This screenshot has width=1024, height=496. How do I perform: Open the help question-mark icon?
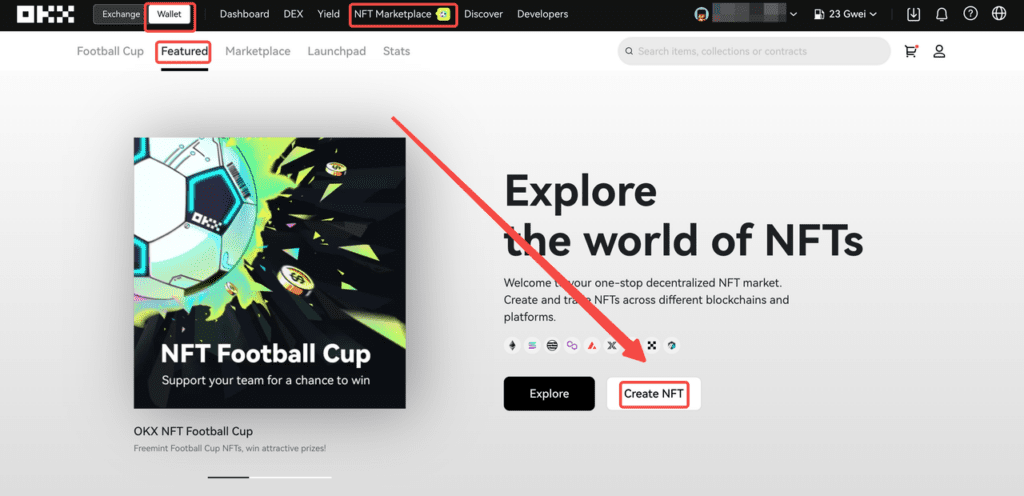point(970,14)
